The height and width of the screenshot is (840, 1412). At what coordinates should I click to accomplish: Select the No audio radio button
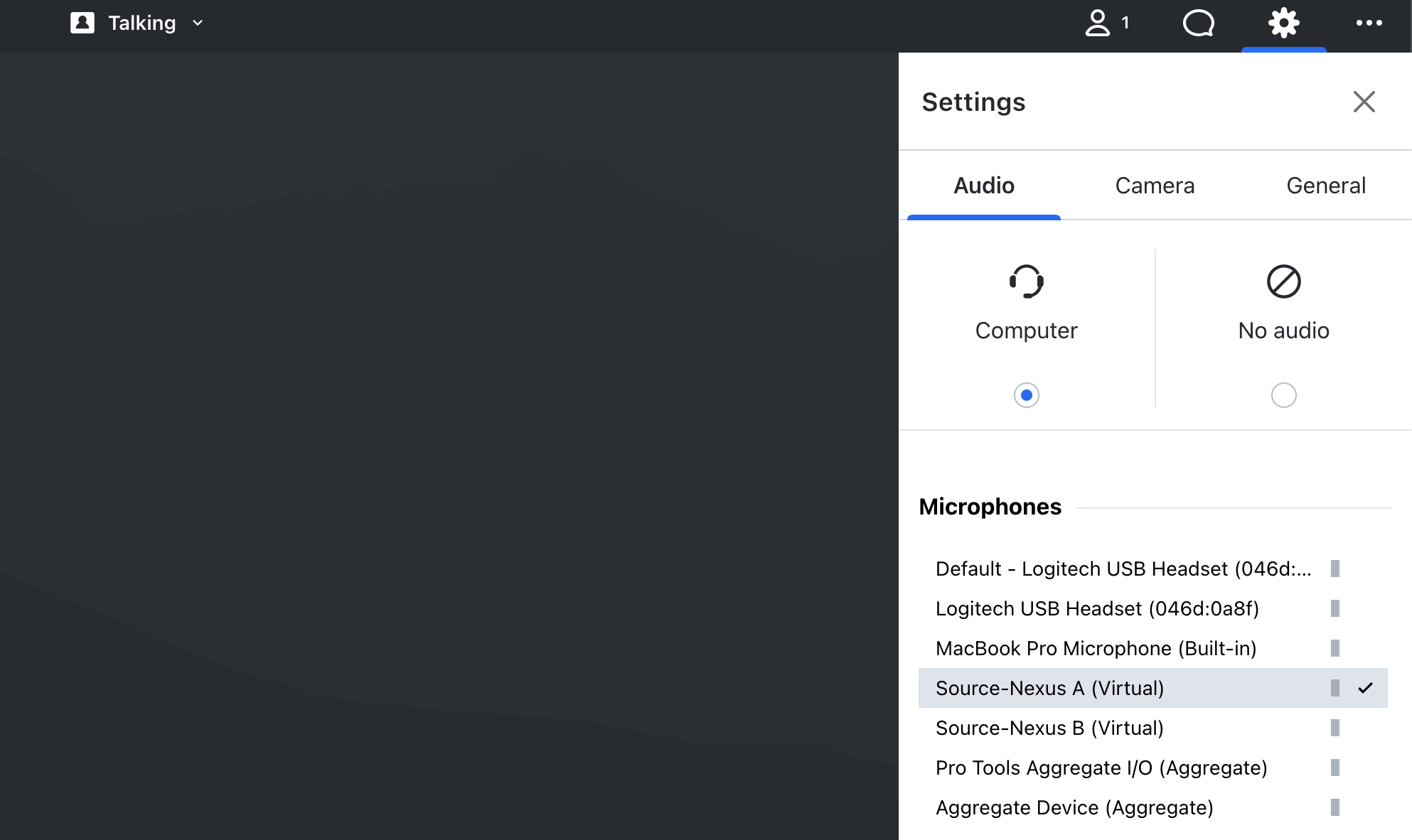(x=1283, y=395)
